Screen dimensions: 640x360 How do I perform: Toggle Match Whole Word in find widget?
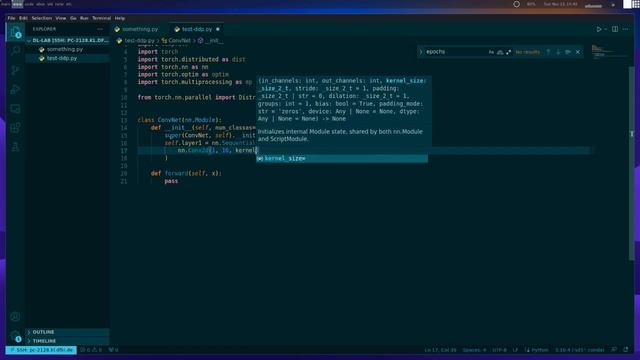click(500, 52)
